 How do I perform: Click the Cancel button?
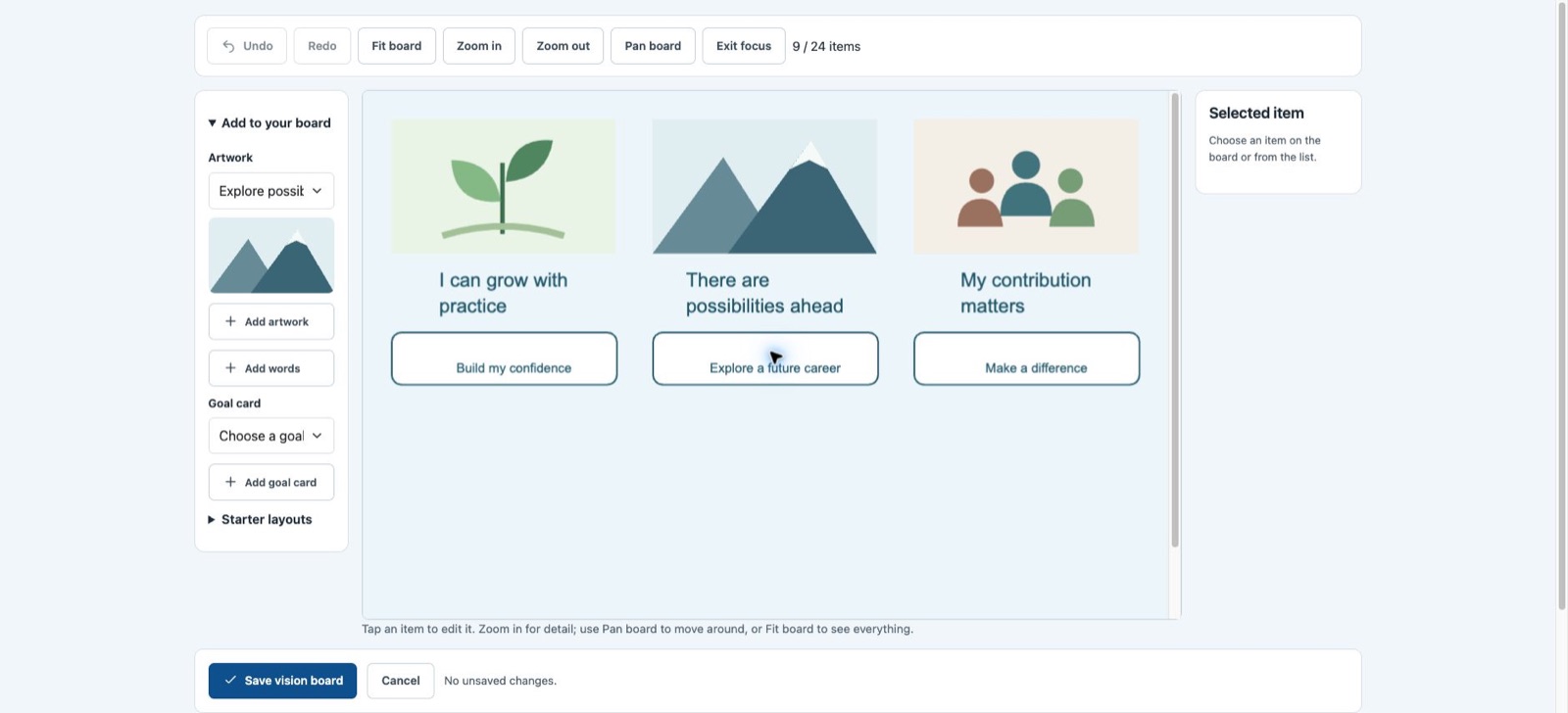[x=401, y=681]
